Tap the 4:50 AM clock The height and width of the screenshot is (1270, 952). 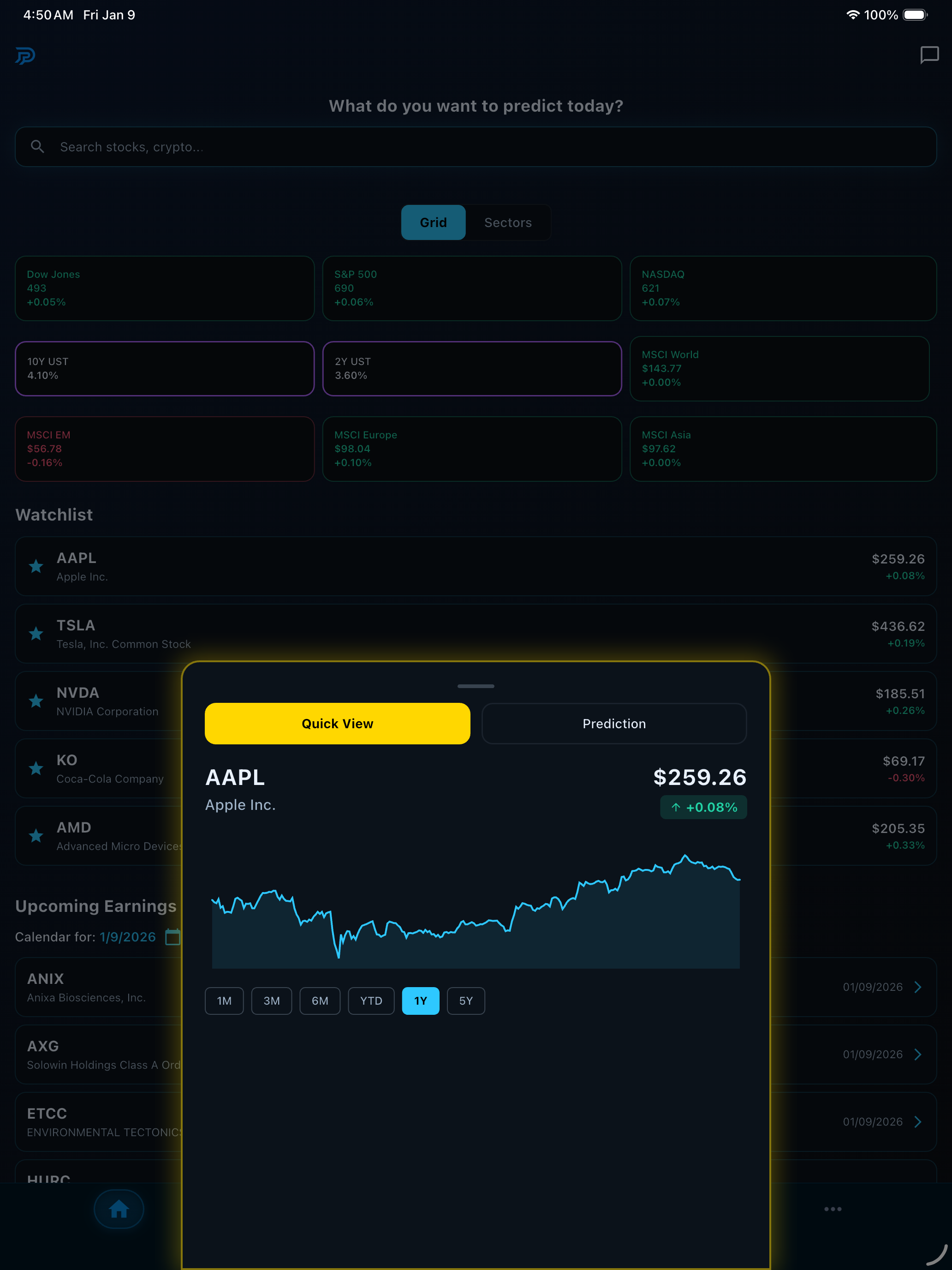tap(48, 15)
